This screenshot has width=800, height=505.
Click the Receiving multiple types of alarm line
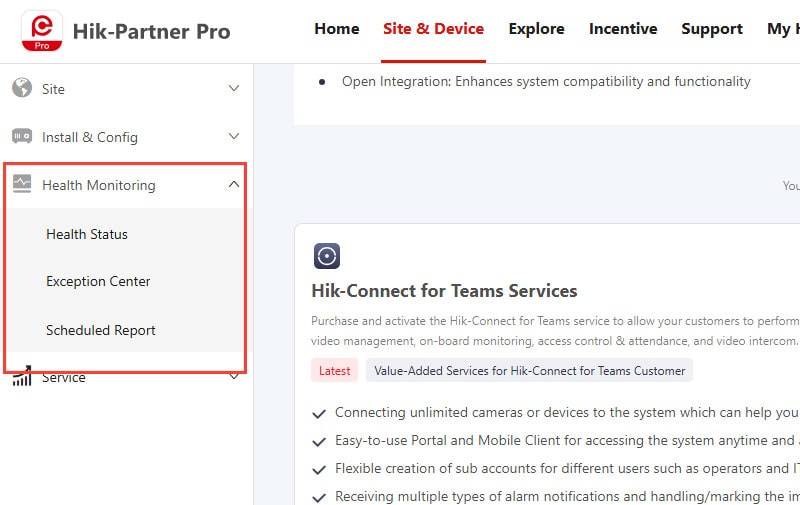click(x=566, y=496)
